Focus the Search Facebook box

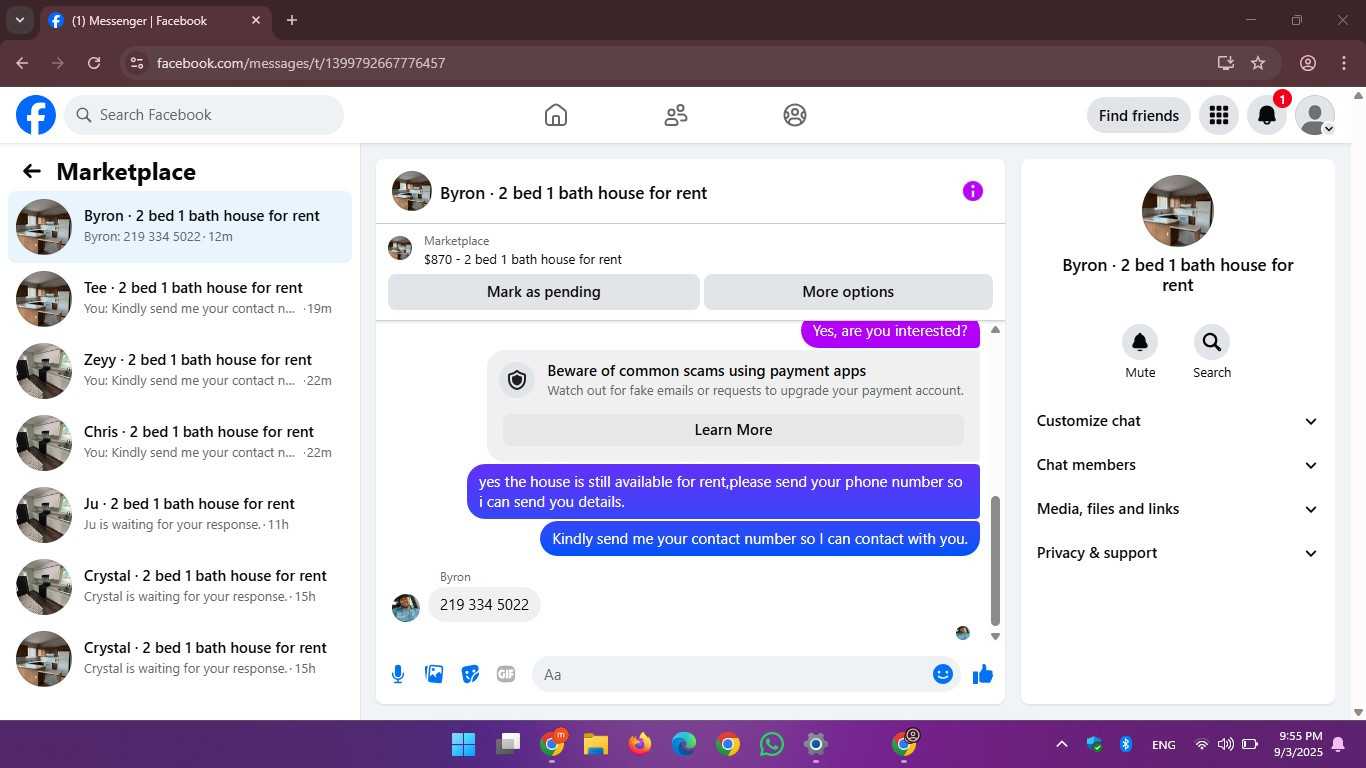click(204, 115)
